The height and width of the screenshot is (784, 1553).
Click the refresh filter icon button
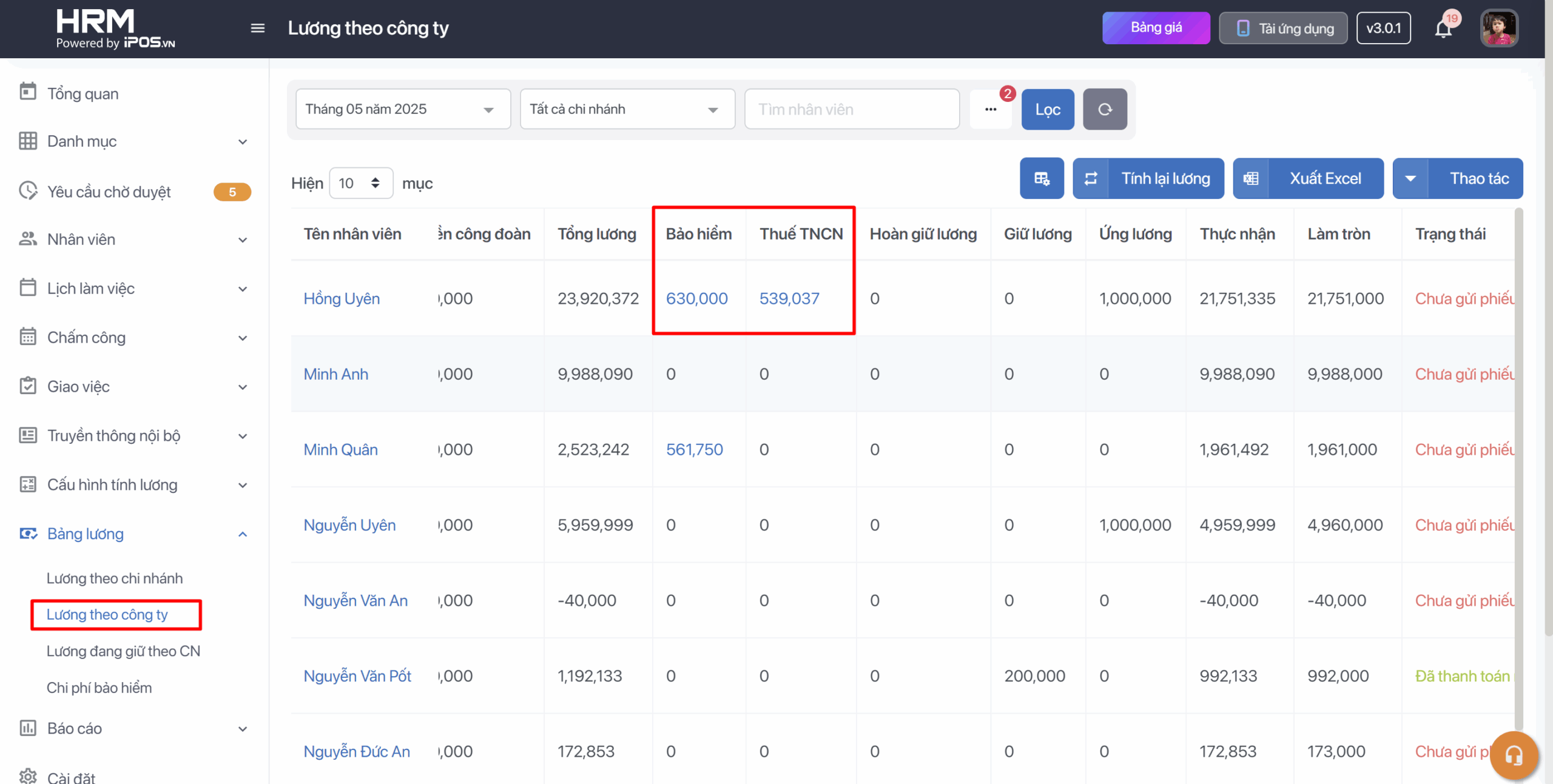click(x=1105, y=109)
